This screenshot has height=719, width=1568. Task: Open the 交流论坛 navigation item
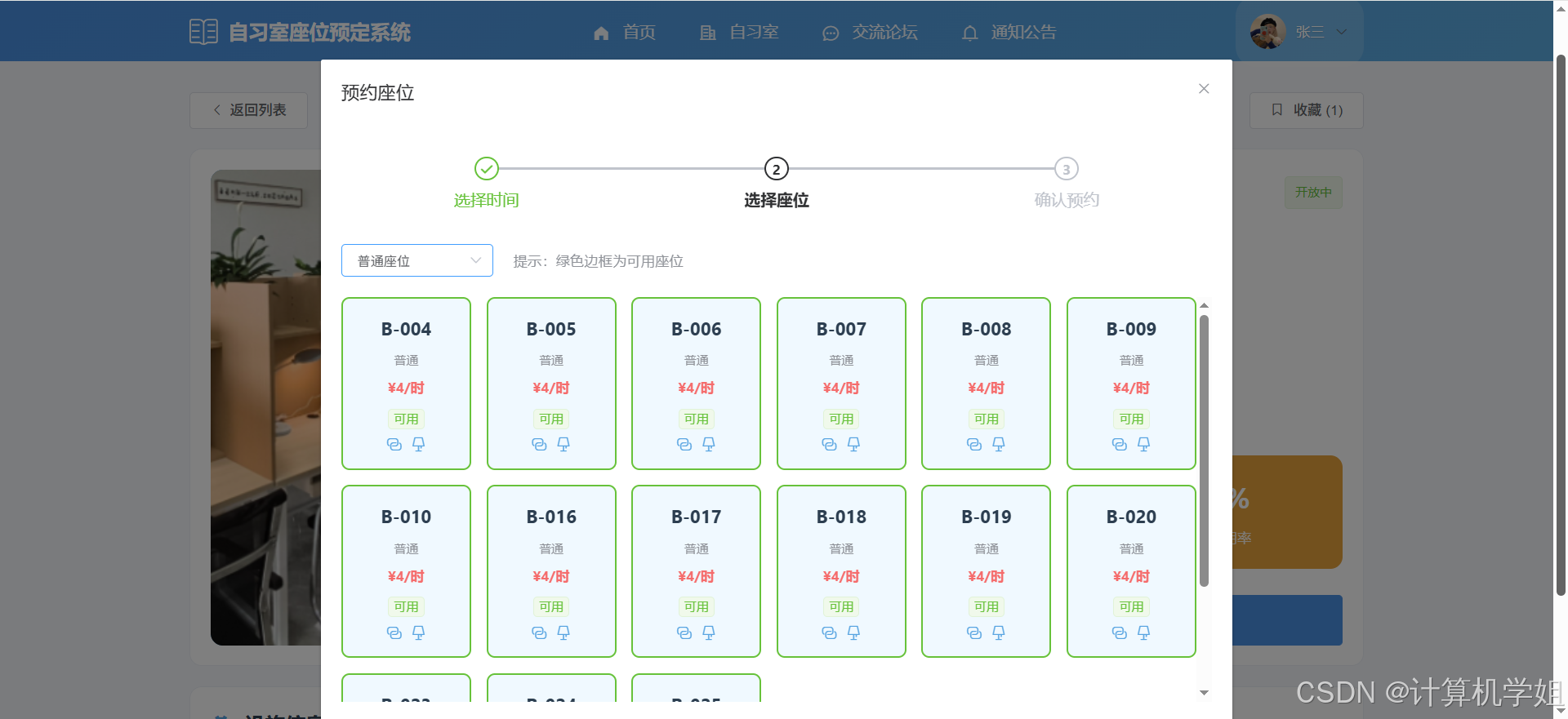pos(870,33)
